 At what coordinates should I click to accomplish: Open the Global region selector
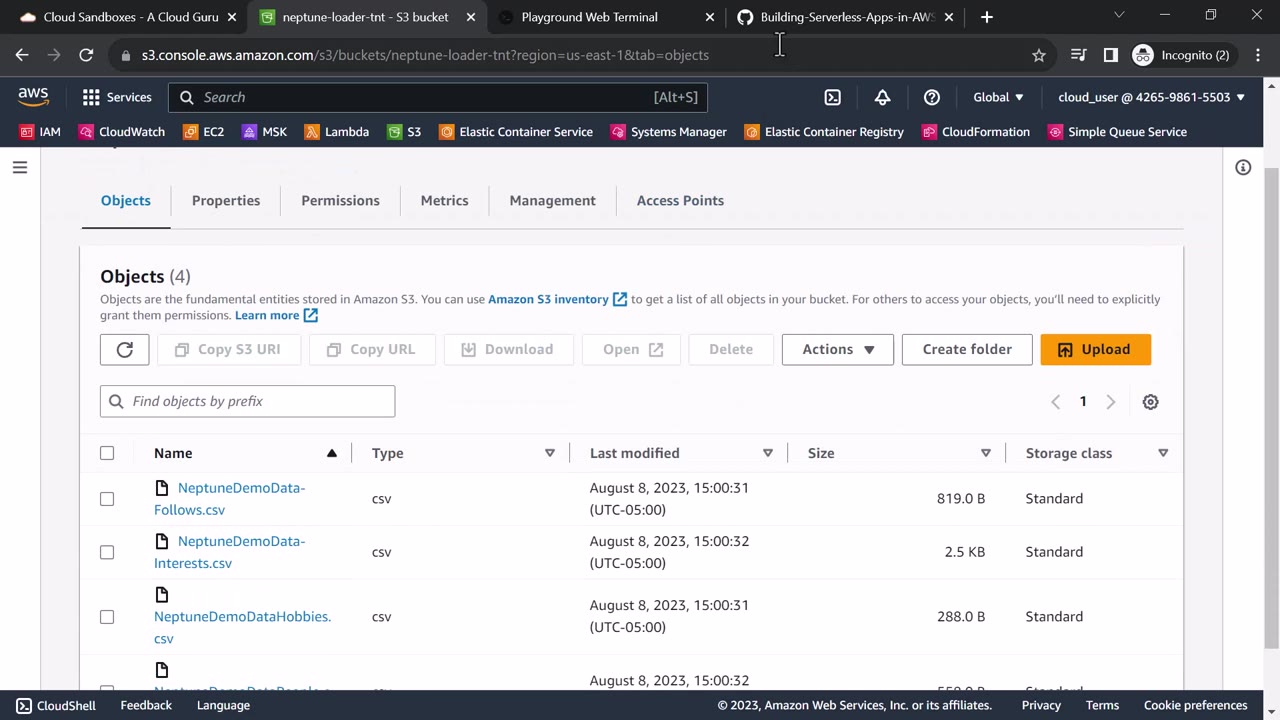pos(998,97)
